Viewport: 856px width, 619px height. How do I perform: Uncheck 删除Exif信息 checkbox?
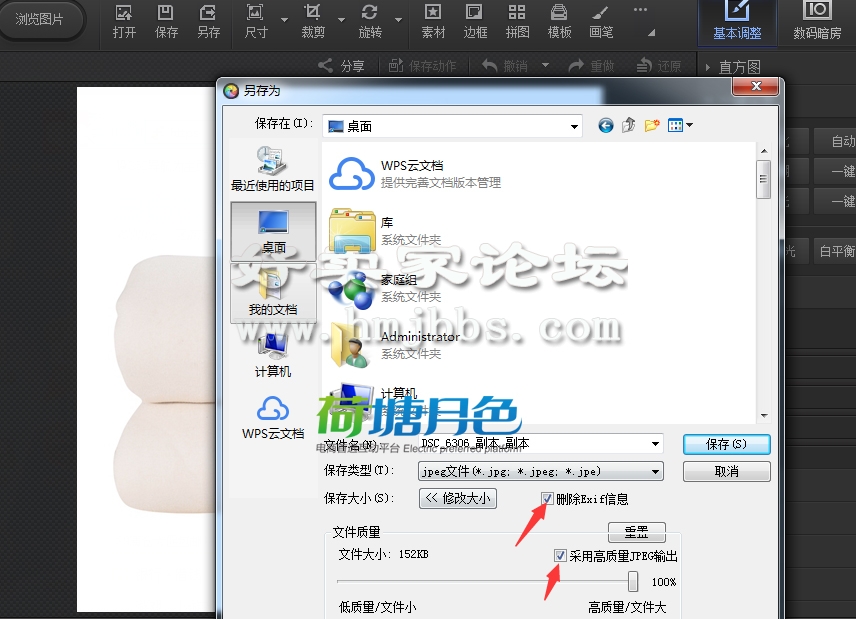pyautogui.click(x=547, y=498)
